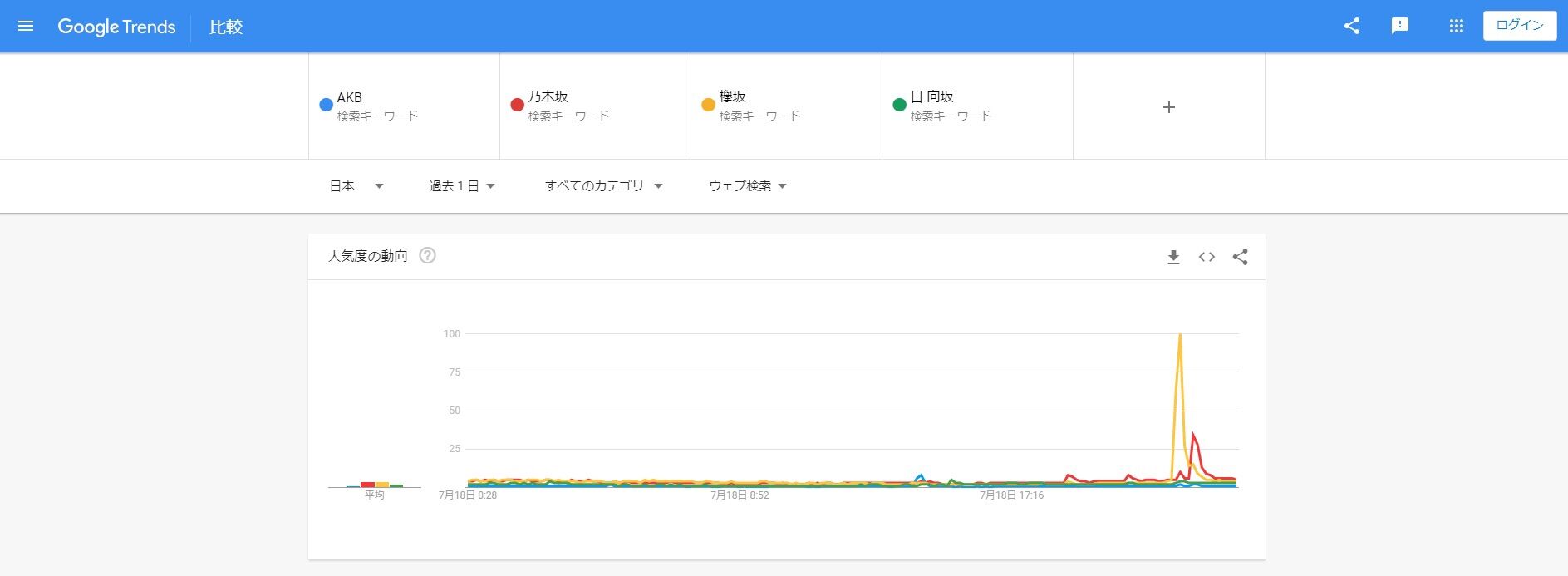This screenshot has height=576, width=1568.
Task: Open the 過去 1 日 time range dropdown
Action: pyautogui.click(x=462, y=186)
